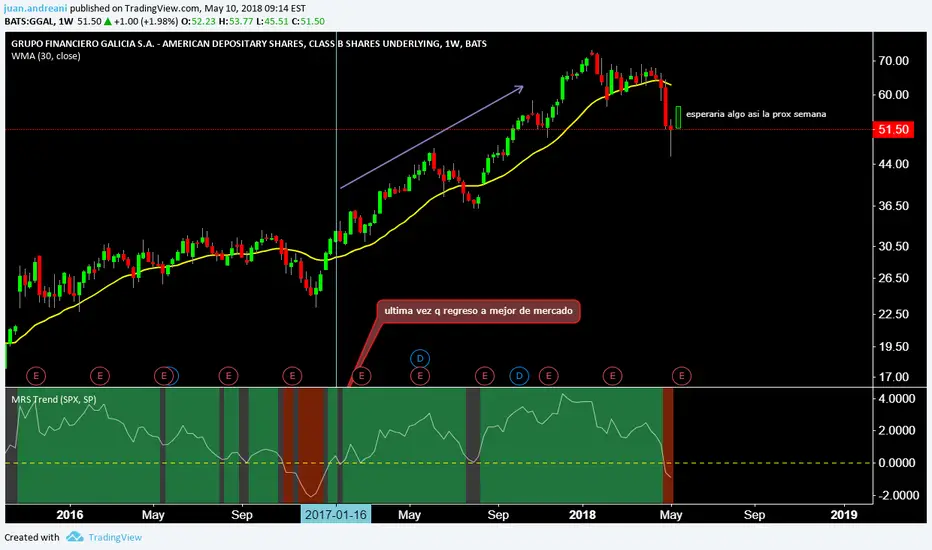
Task: Open the TradingView link at bottom
Action: pyautogui.click(x=115, y=538)
